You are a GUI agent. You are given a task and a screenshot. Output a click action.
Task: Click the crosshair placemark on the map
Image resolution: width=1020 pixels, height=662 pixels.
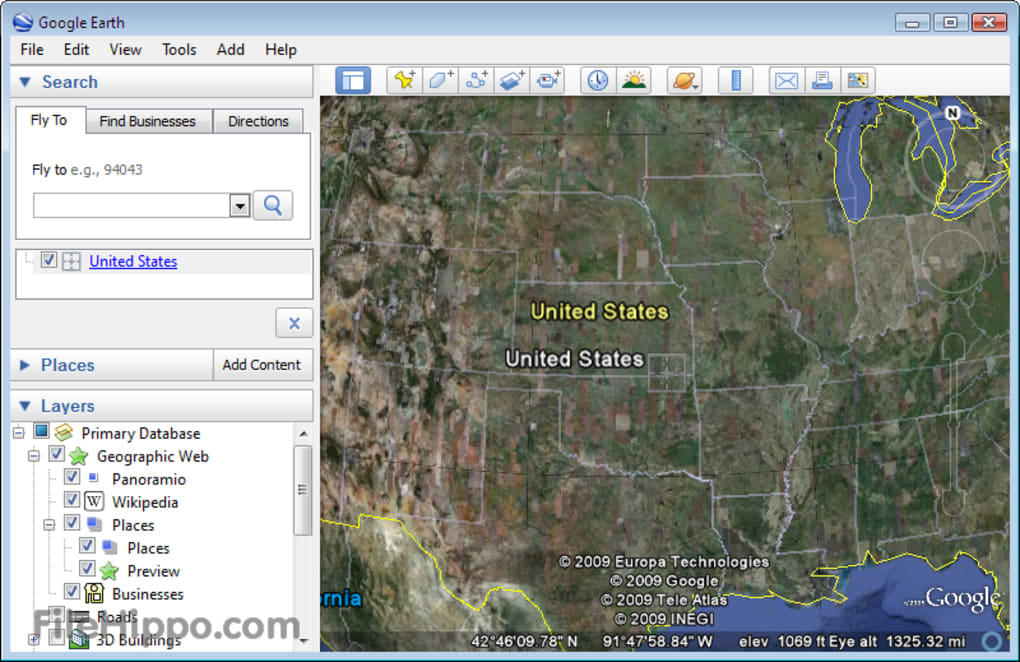pos(667,373)
